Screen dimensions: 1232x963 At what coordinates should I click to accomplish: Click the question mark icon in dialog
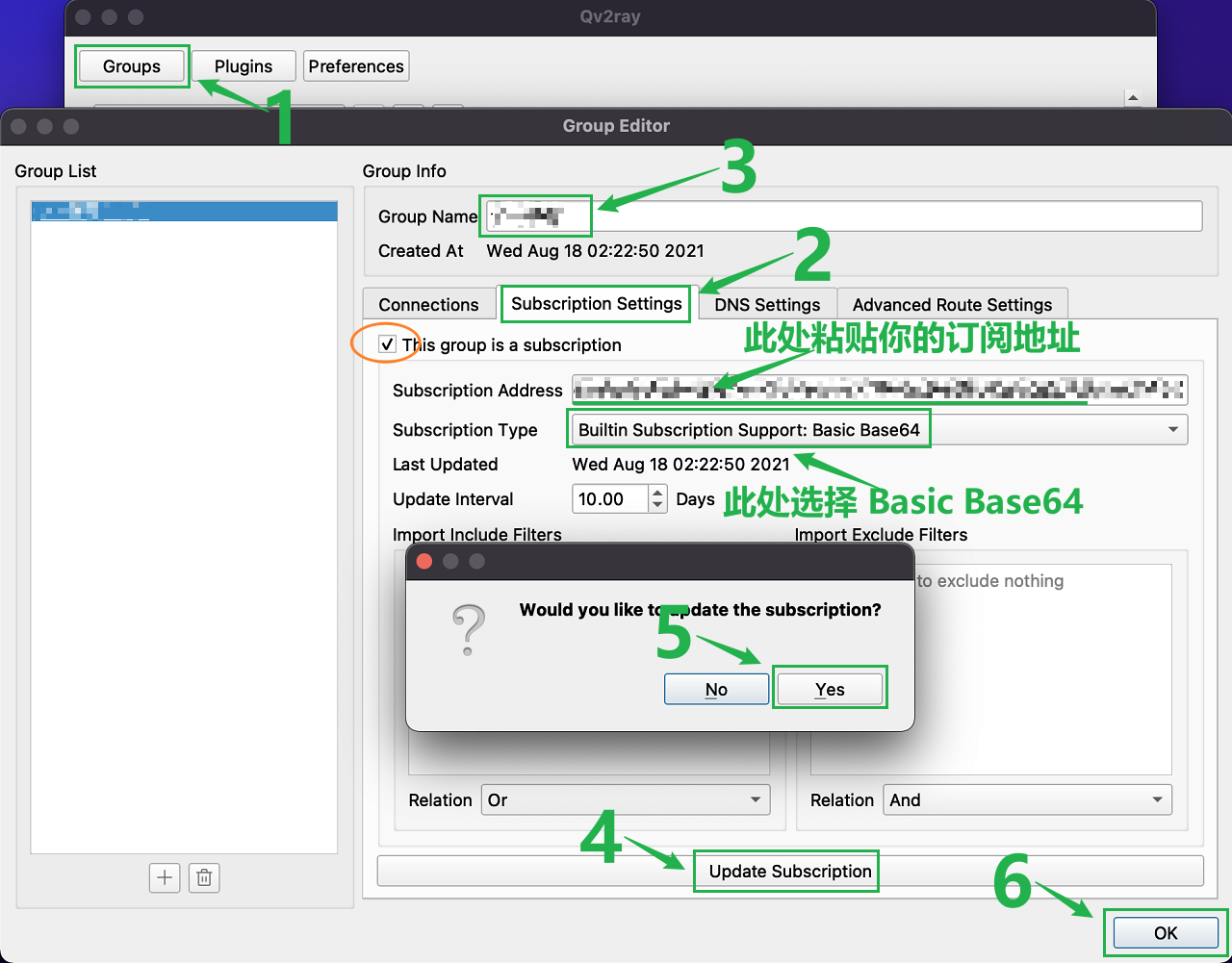click(469, 630)
